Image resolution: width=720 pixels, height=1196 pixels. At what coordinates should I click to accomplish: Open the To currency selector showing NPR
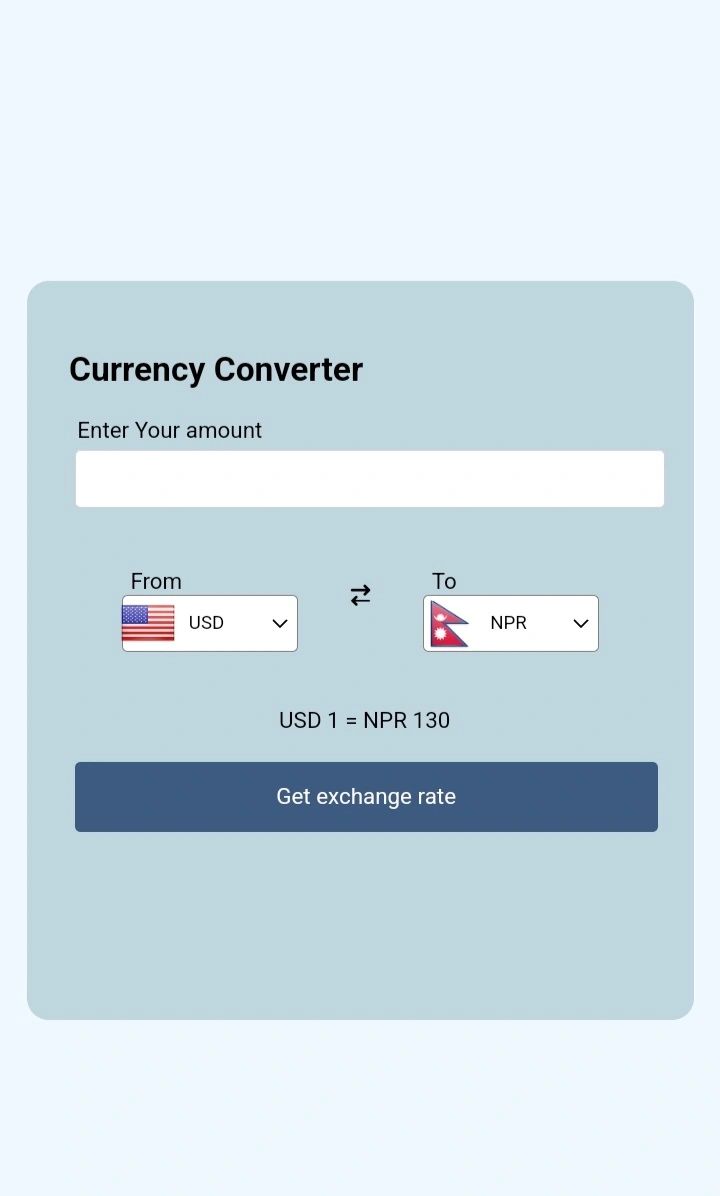tap(511, 623)
